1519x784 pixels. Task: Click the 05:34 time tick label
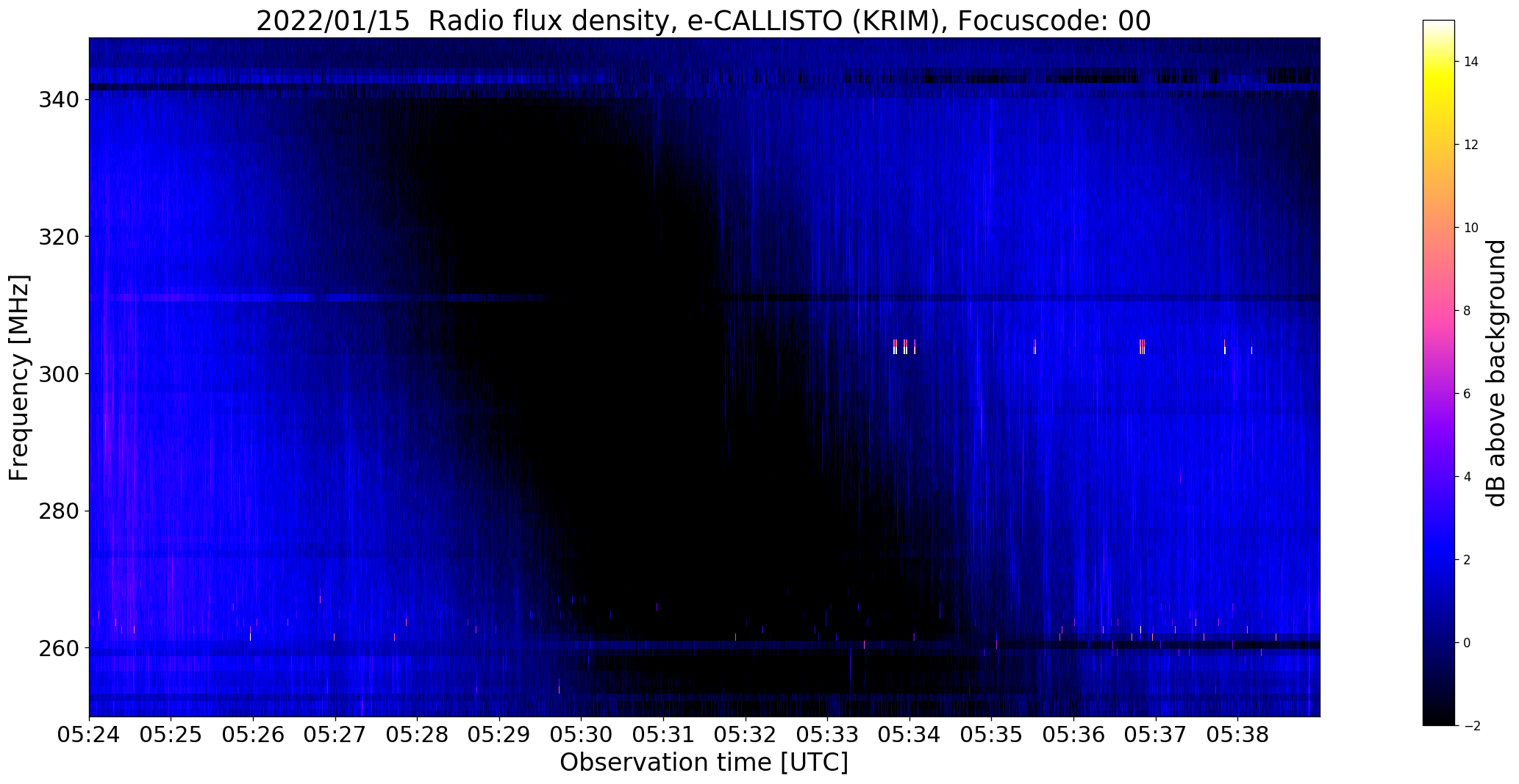coord(910,735)
